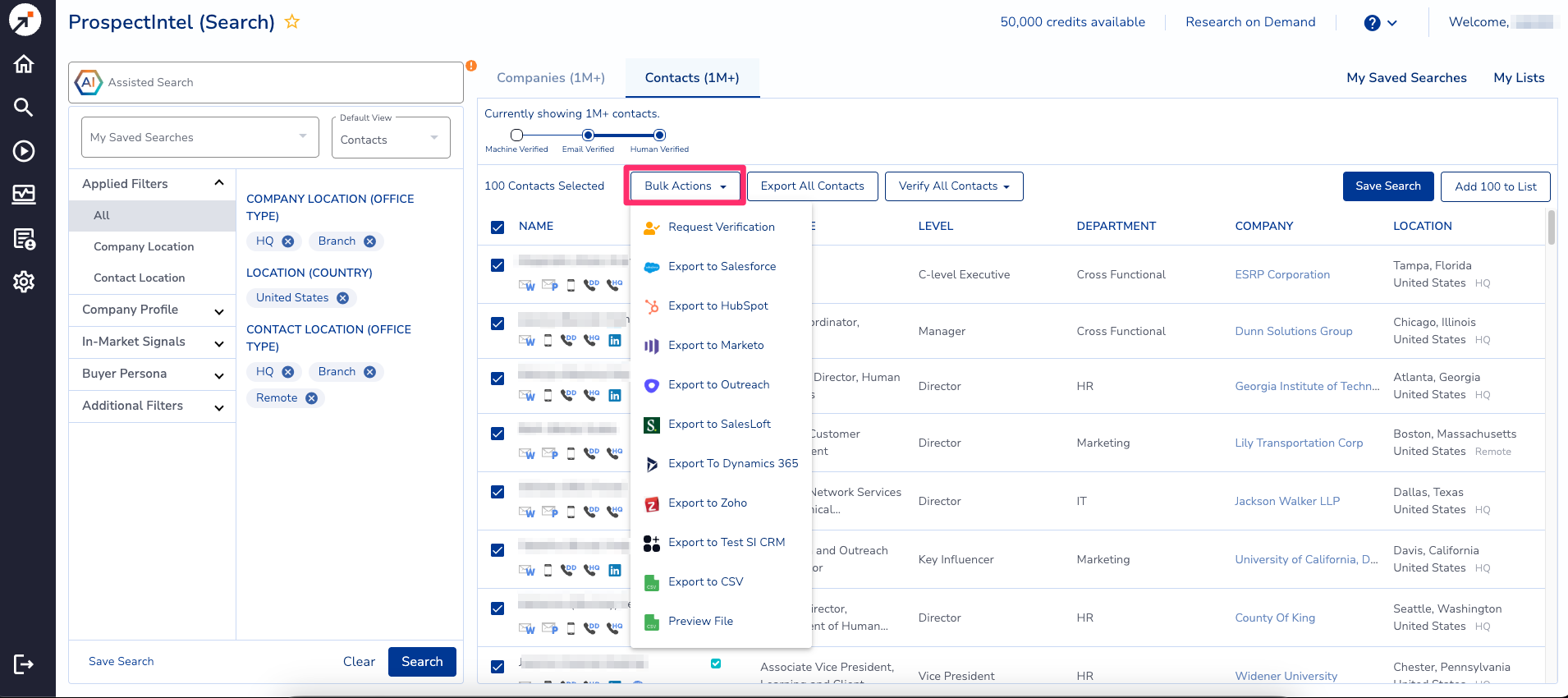Toggle the select-all checkbox in NAME header
The width and height of the screenshot is (1568, 698).
point(497,227)
